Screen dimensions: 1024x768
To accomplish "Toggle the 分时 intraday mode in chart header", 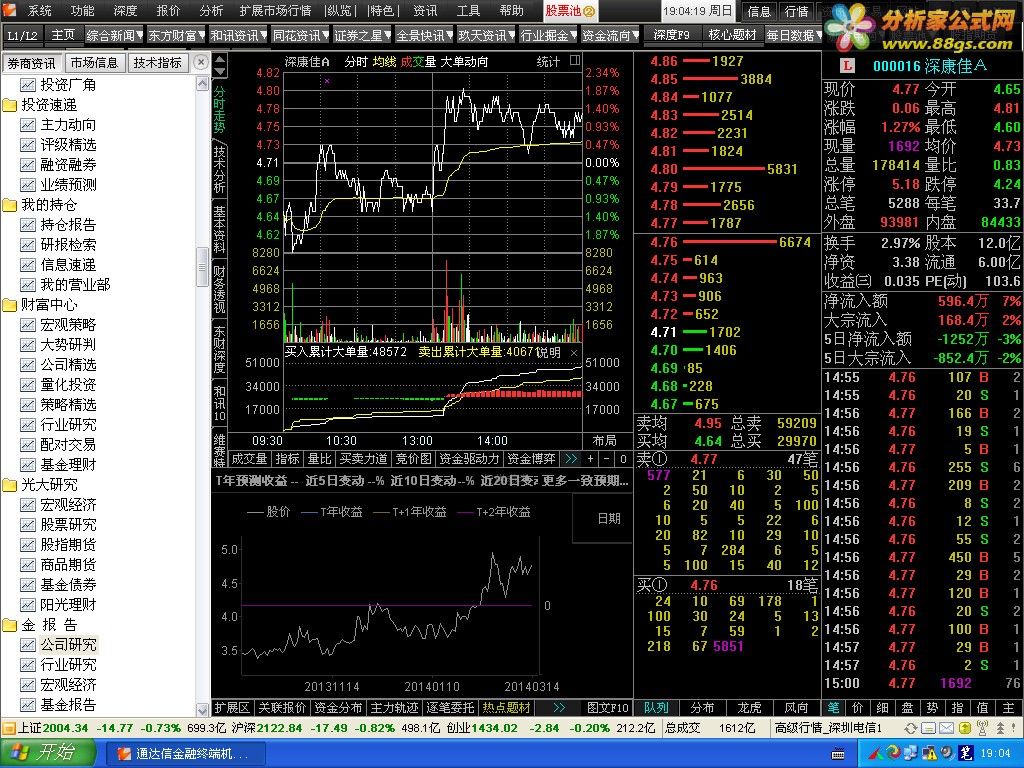I will pos(356,61).
